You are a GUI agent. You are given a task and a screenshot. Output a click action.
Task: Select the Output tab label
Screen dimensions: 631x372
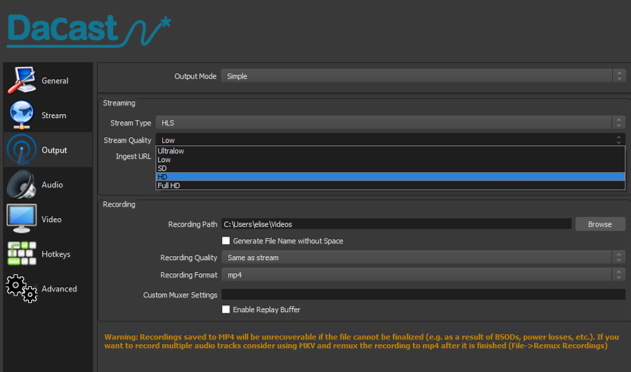54,150
